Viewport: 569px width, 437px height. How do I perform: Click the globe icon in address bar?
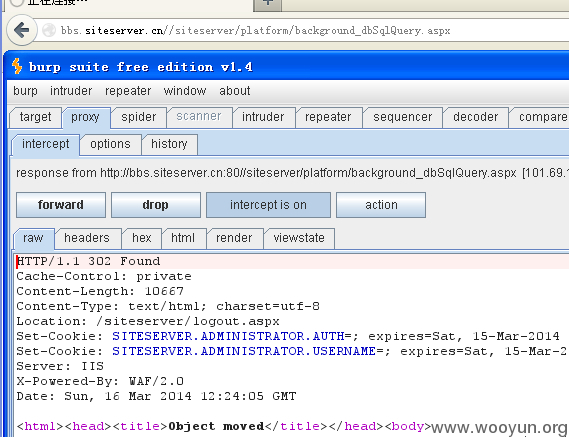click(49, 30)
